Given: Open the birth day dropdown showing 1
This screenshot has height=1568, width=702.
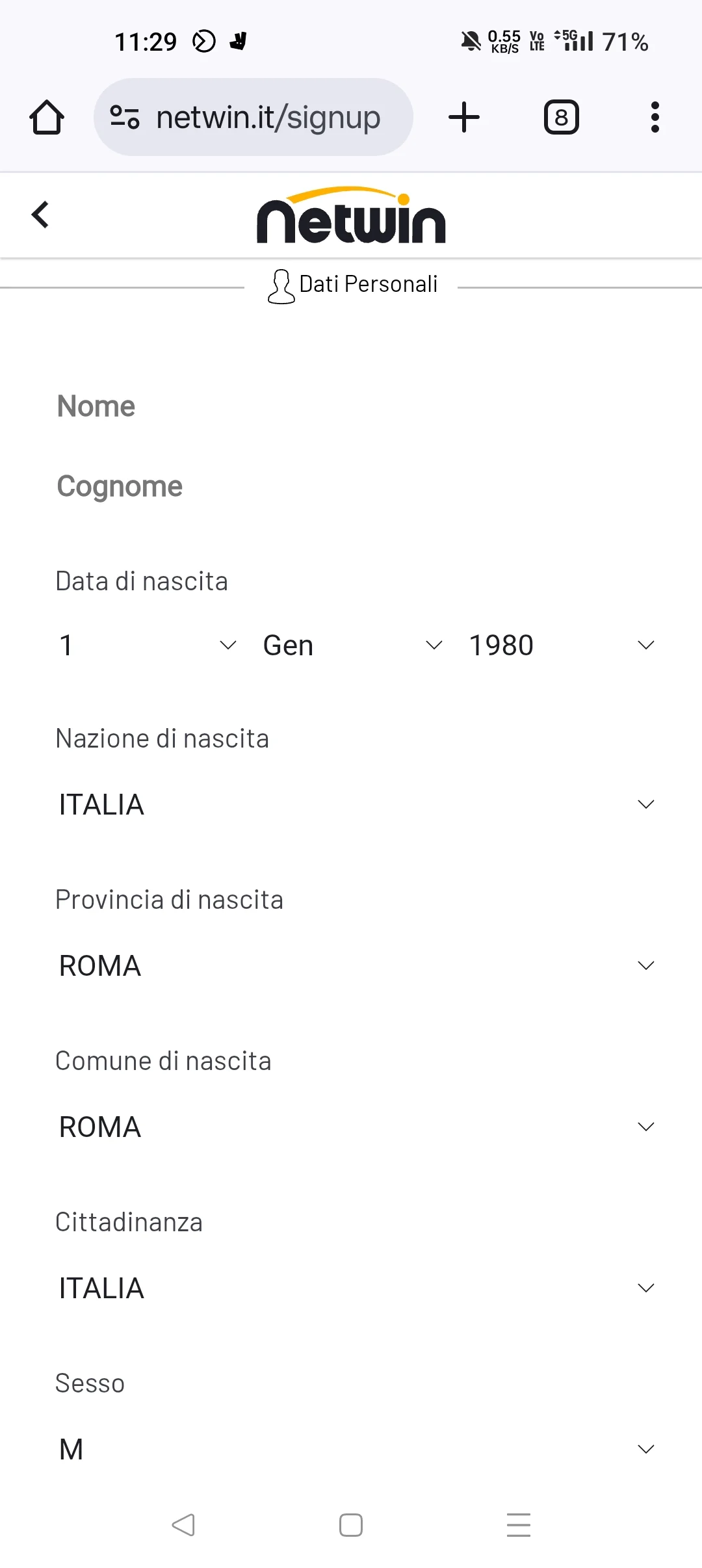Looking at the screenshot, I should click(x=148, y=646).
